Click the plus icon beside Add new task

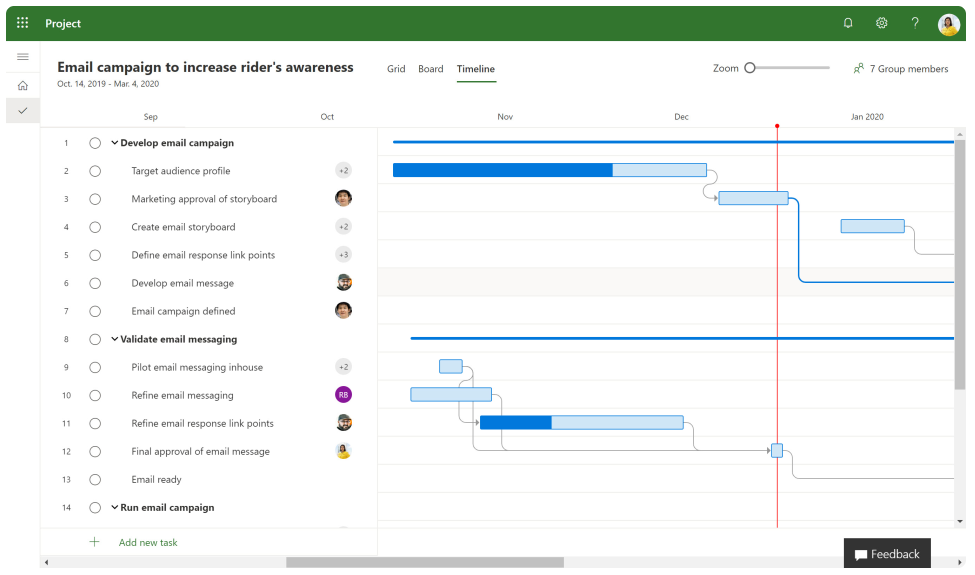[94, 542]
